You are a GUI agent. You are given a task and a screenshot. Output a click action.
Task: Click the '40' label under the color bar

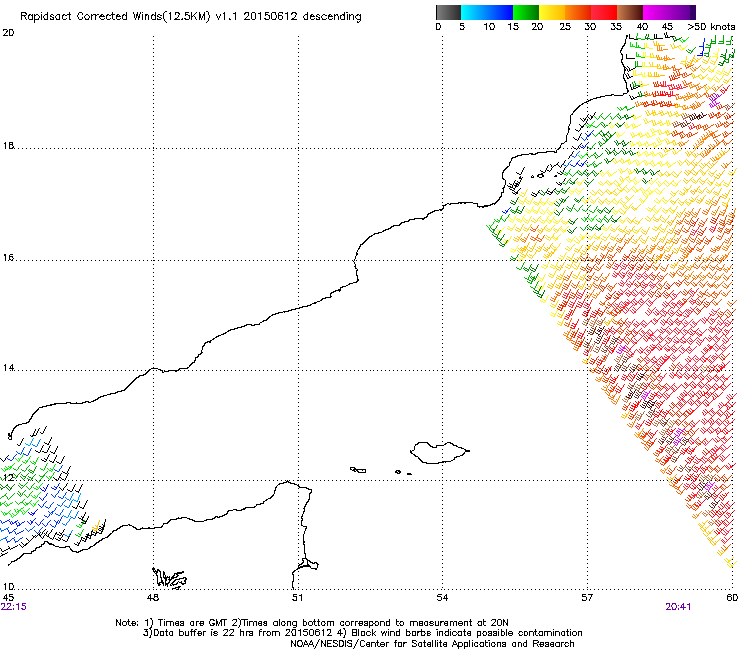642,27
